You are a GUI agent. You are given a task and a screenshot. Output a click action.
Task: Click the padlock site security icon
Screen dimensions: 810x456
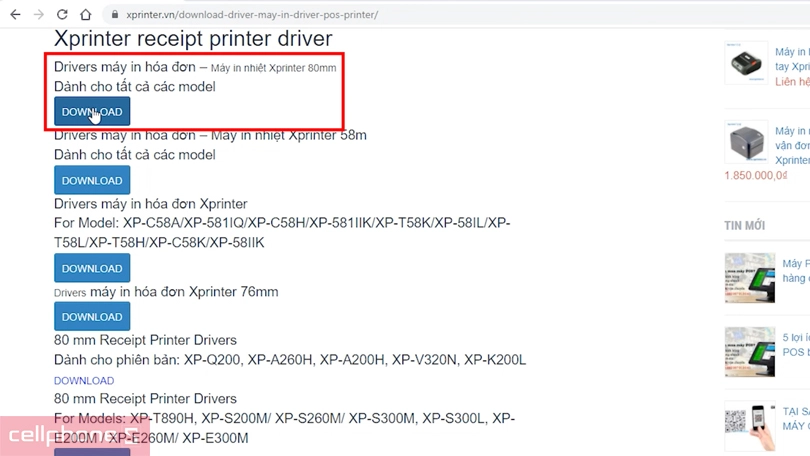tap(115, 14)
